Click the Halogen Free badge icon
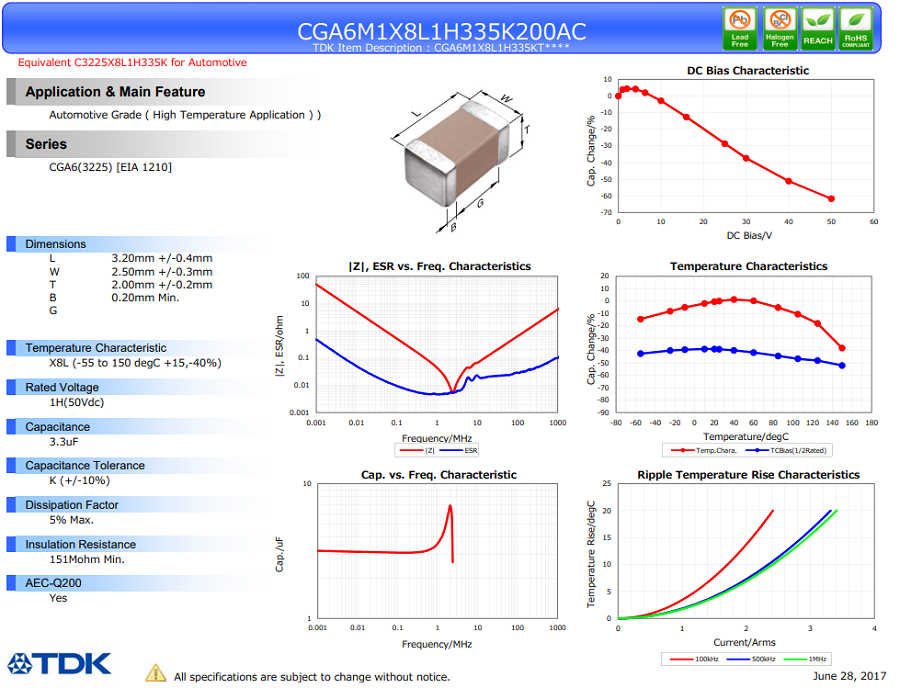The width and height of the screenshot is (900, 688). (779, 29)
